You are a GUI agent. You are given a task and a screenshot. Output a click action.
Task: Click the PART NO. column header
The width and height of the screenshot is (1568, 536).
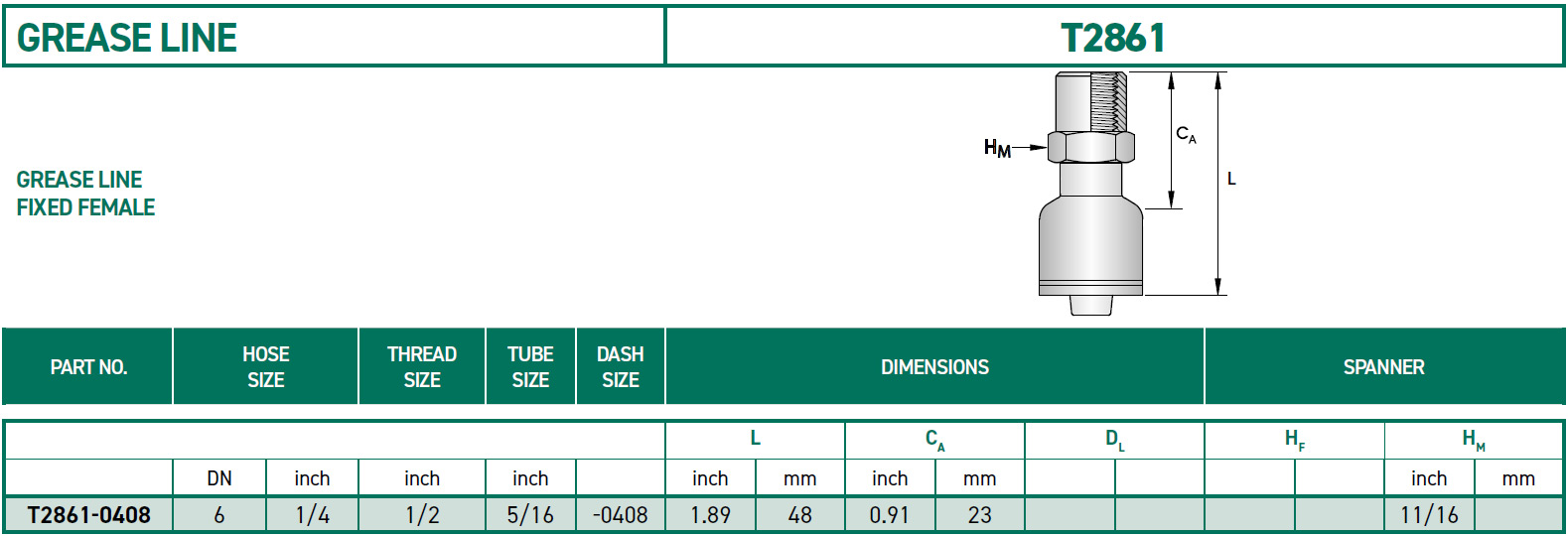tap(88, 367)
